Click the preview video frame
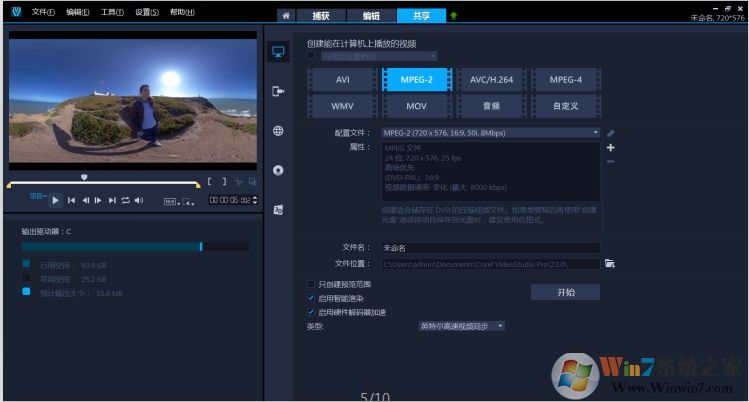 click(x=133, y=101)
